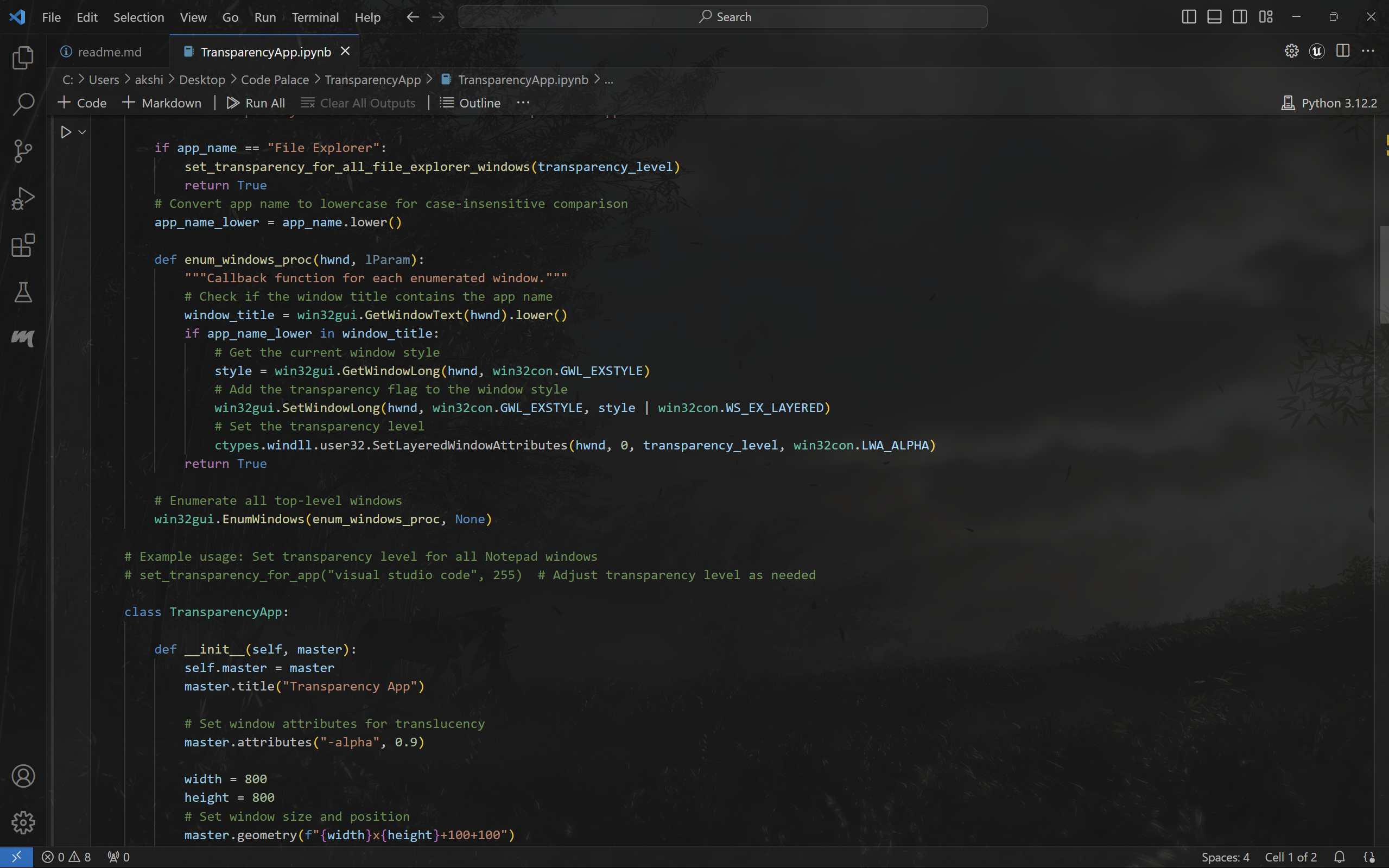
Task: Click Run All in notebook toolbar
Action: click(256, 103)
